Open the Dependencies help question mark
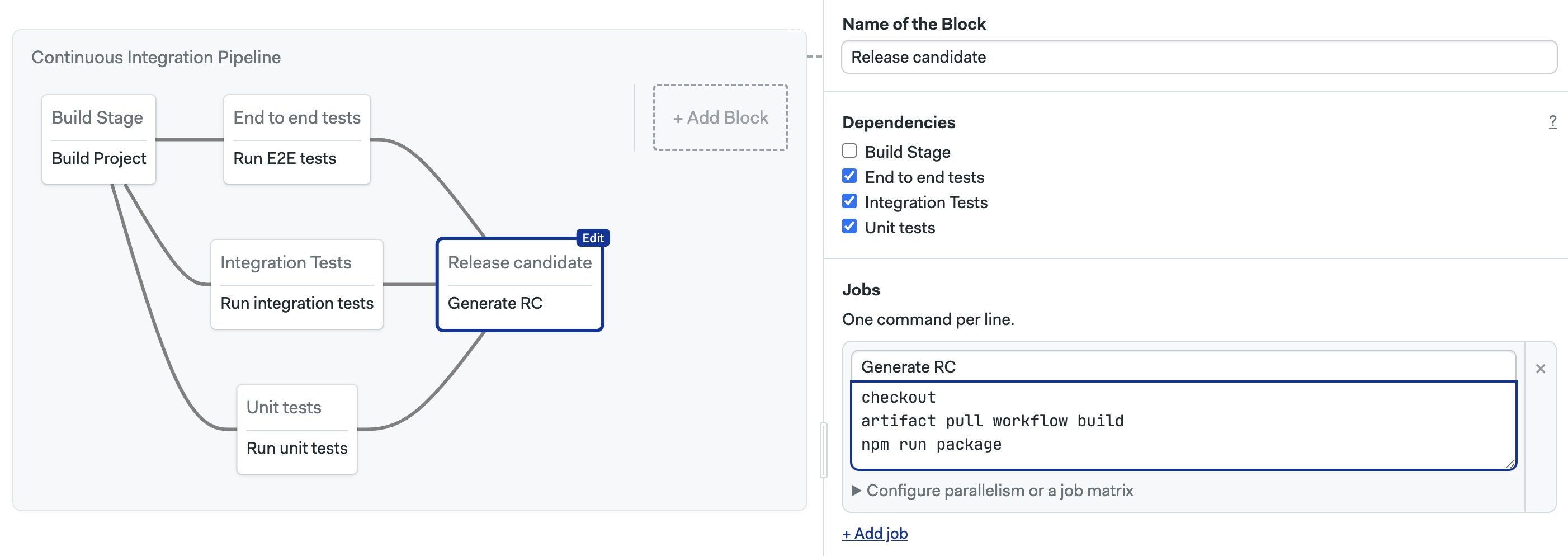This screenshot has height=556, width=1568. pyautogui.click(x=1552, y=122)
